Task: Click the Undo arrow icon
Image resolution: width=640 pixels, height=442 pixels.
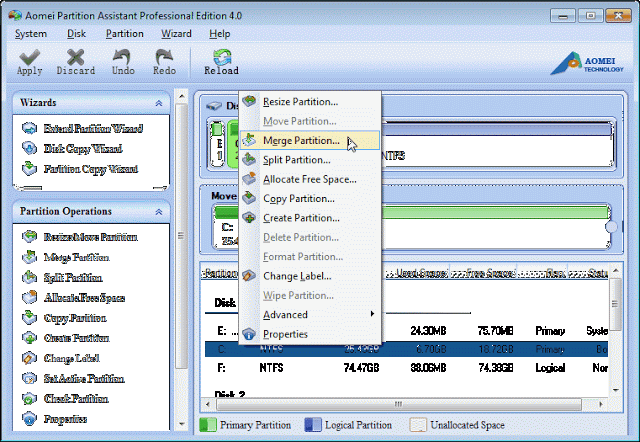Action: [x=122, y=57]
